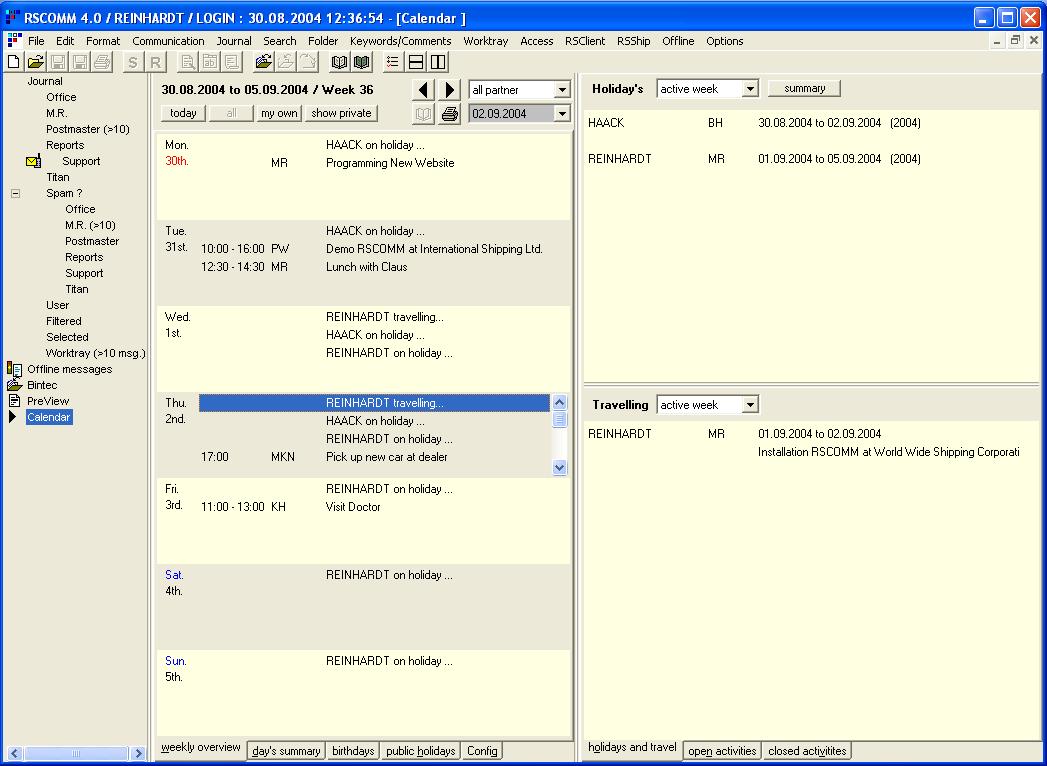Click the checklist icon in toolbar

click(393, 62)
